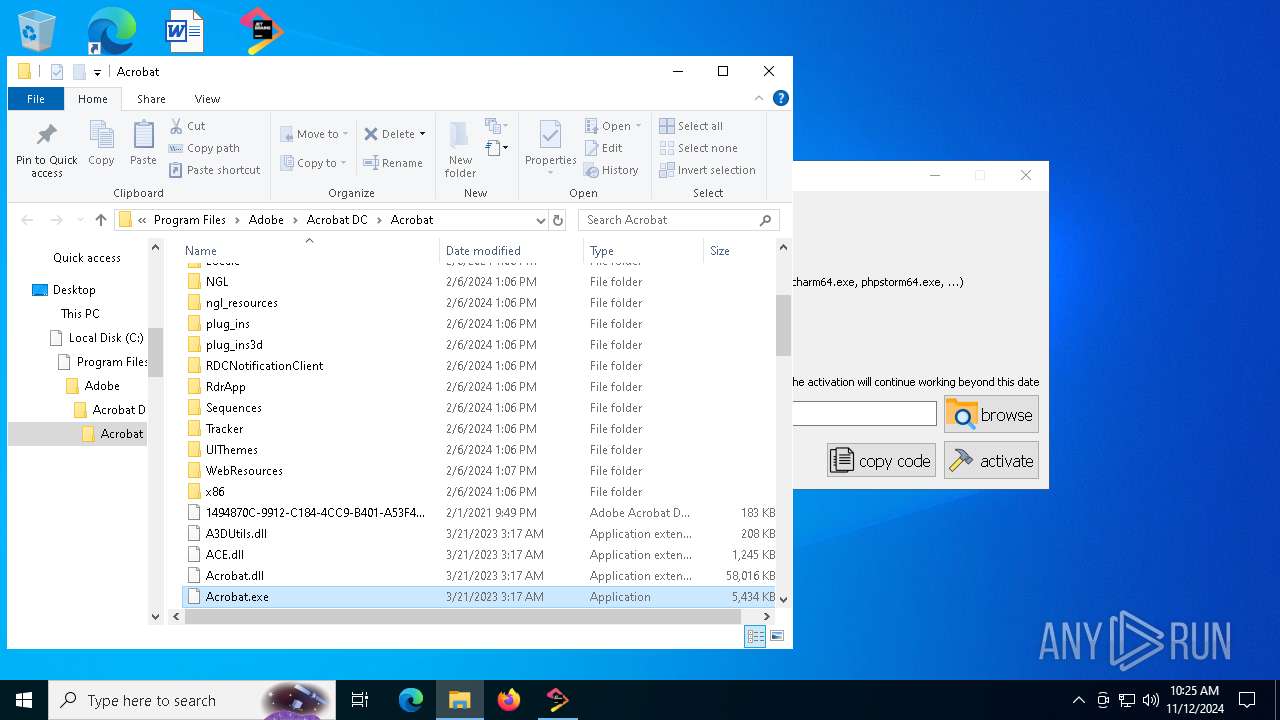This screenshot has height=720, width=1280.
Task: Click Invert selection
Action: [707, 170]
